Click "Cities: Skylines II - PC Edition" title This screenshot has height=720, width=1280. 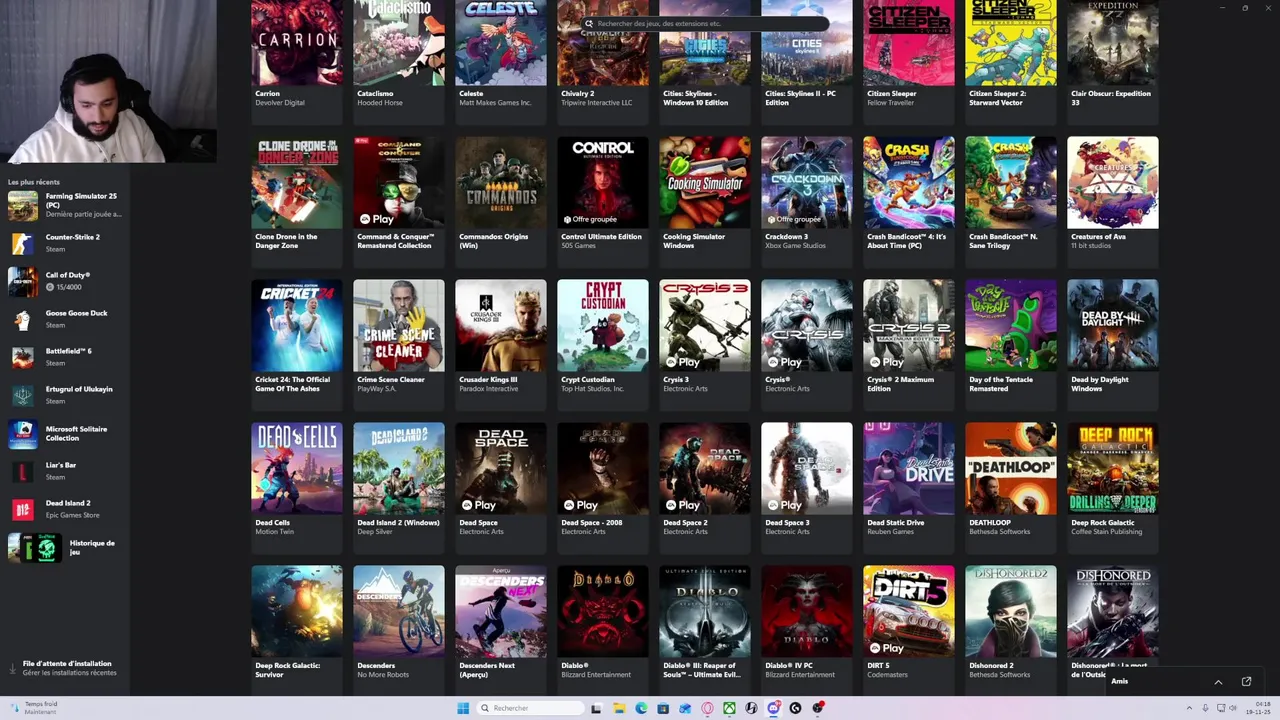click(800, 98)
